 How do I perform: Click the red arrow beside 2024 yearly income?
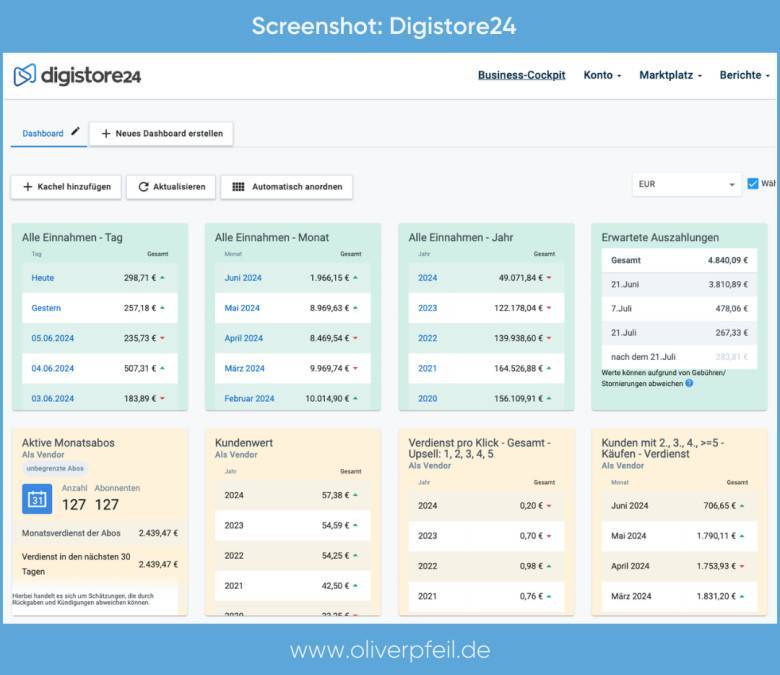point(549,278)
